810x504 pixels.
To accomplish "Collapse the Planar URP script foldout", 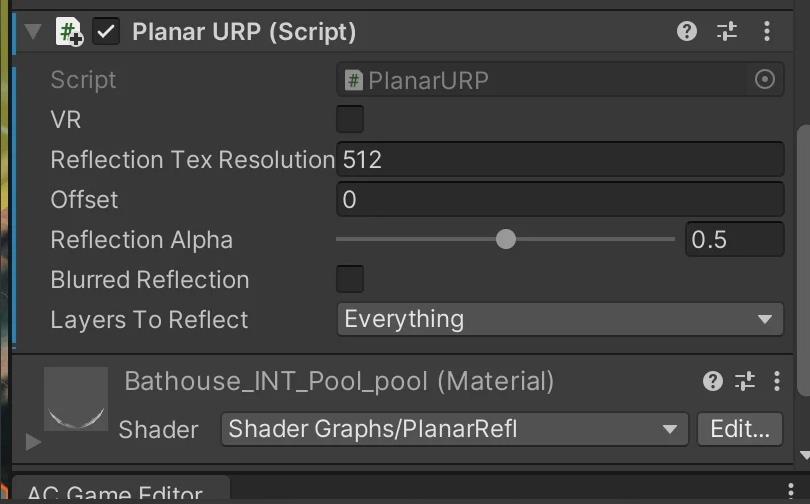I will point(33,32).
